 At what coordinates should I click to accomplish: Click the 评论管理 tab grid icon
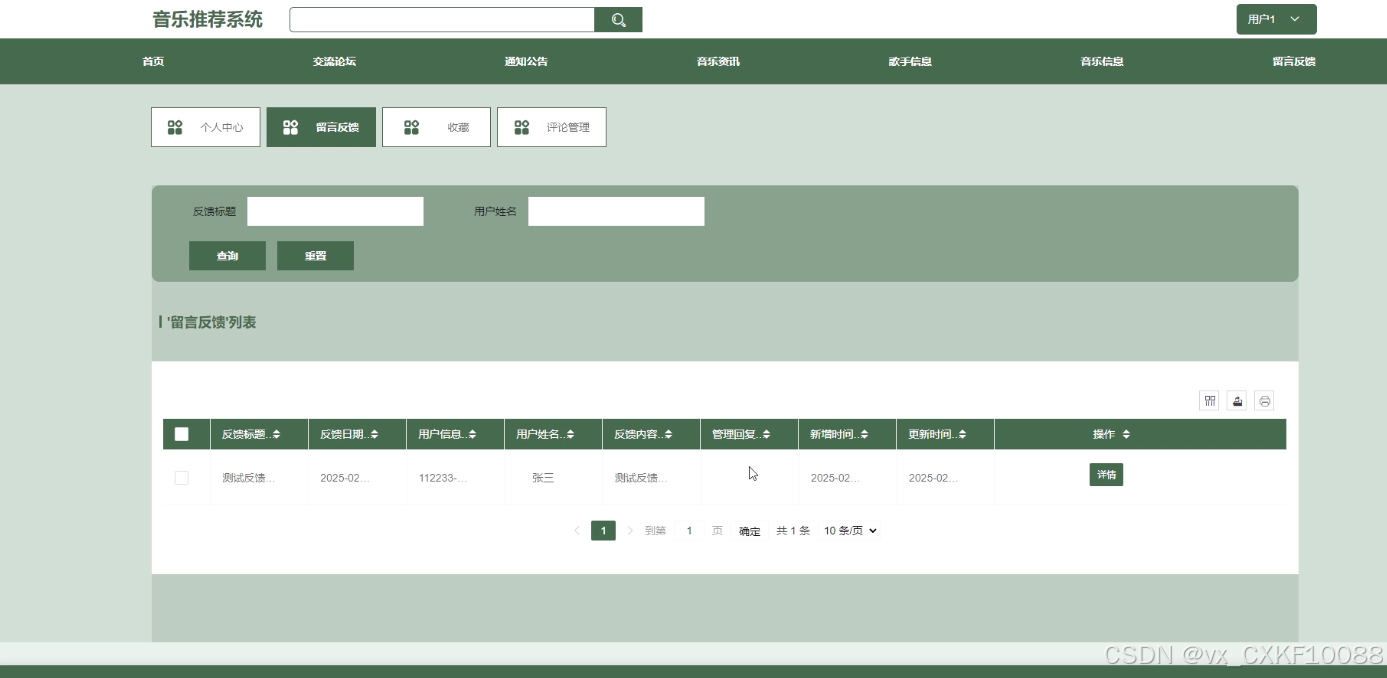click(522, 127)
